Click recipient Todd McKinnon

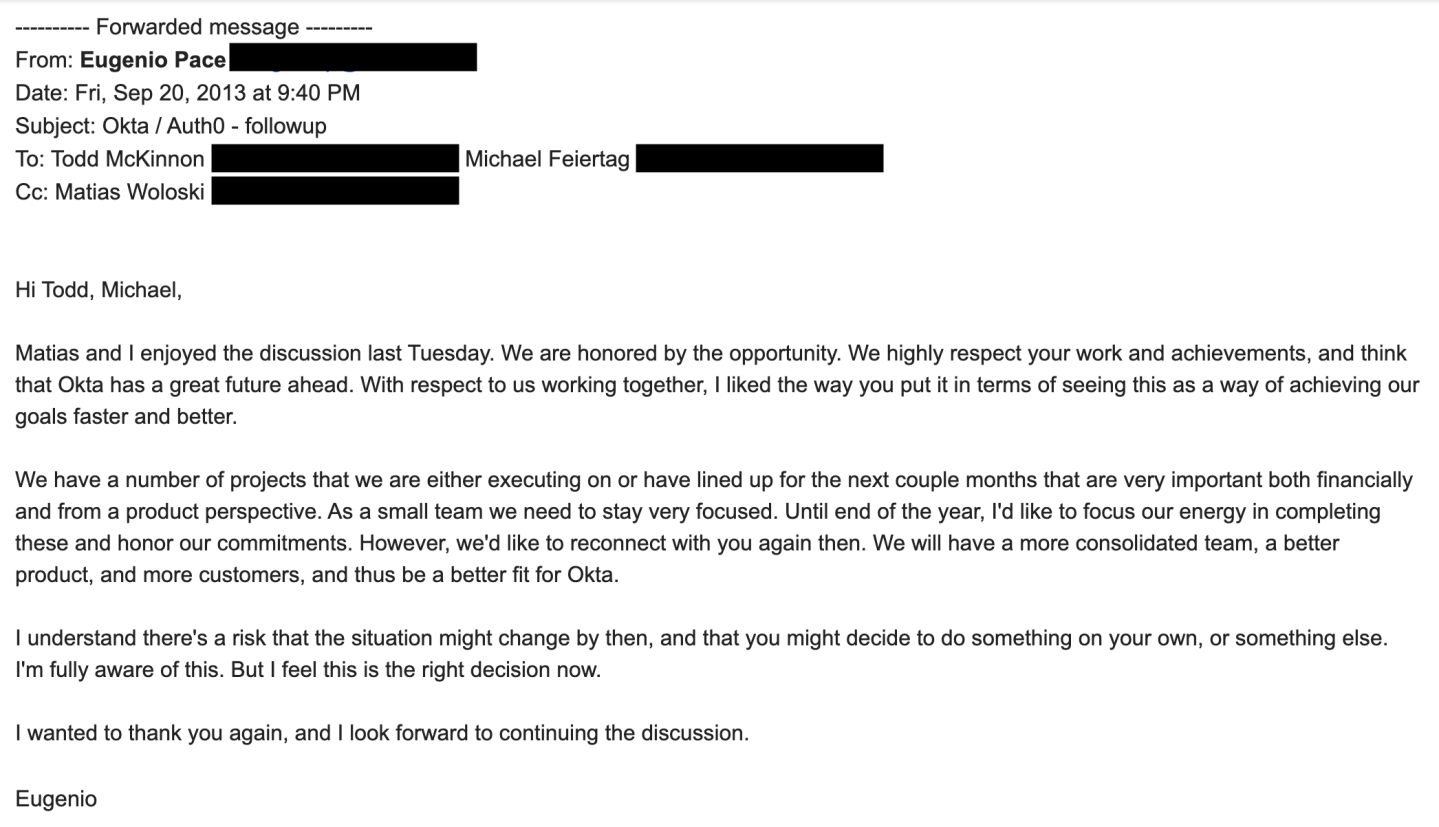[x=127, y=159]
